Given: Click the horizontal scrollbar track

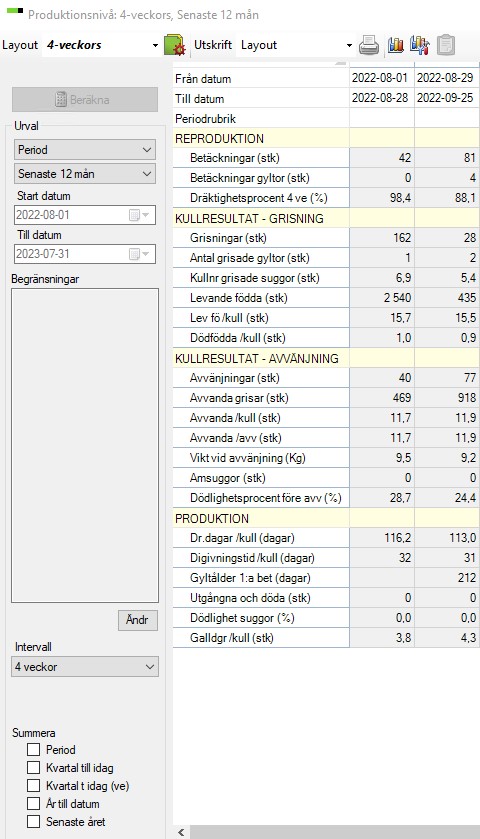Looking at the screenshot, I should [334, 832].
